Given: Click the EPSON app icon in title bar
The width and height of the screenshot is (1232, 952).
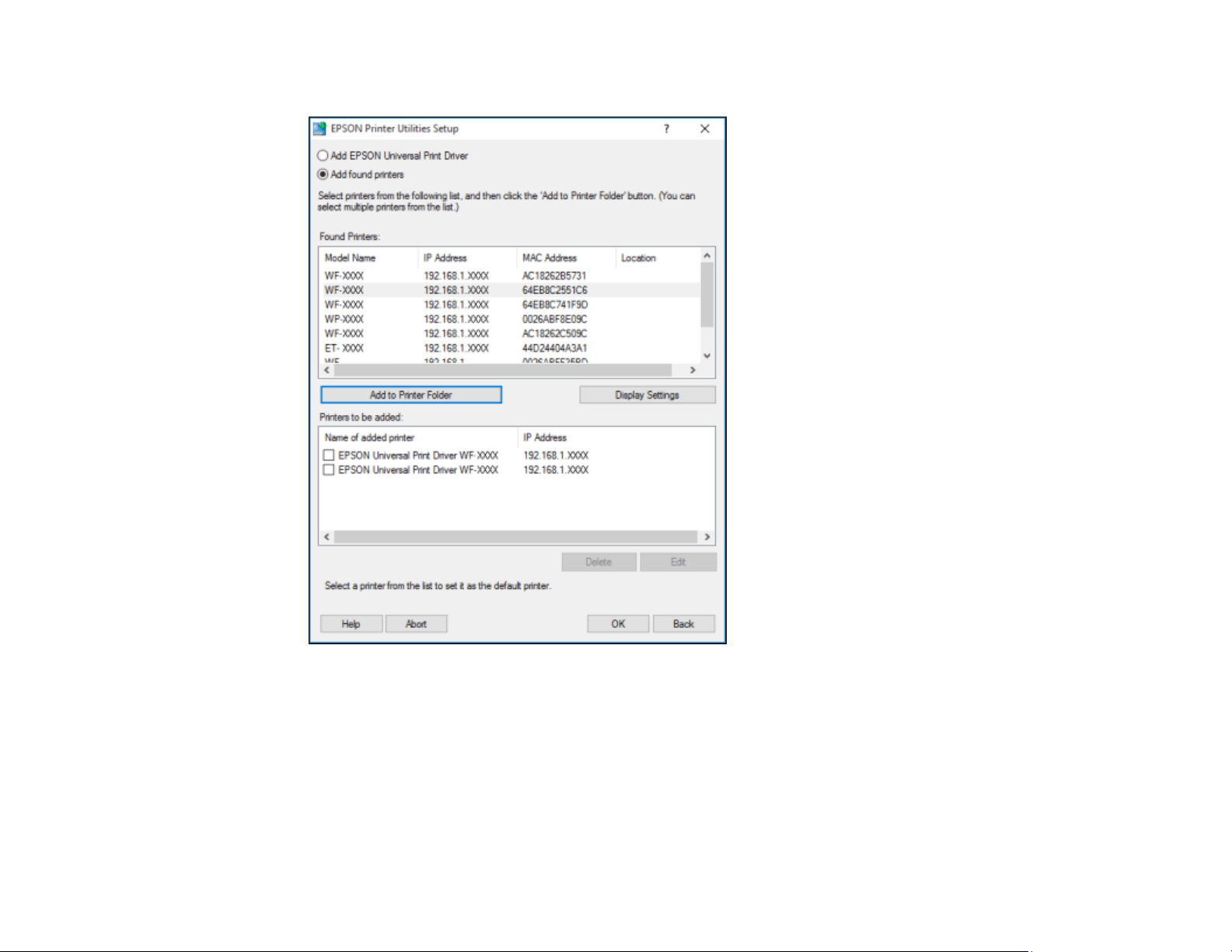Looking at the screenshot, I should [319, 129].
